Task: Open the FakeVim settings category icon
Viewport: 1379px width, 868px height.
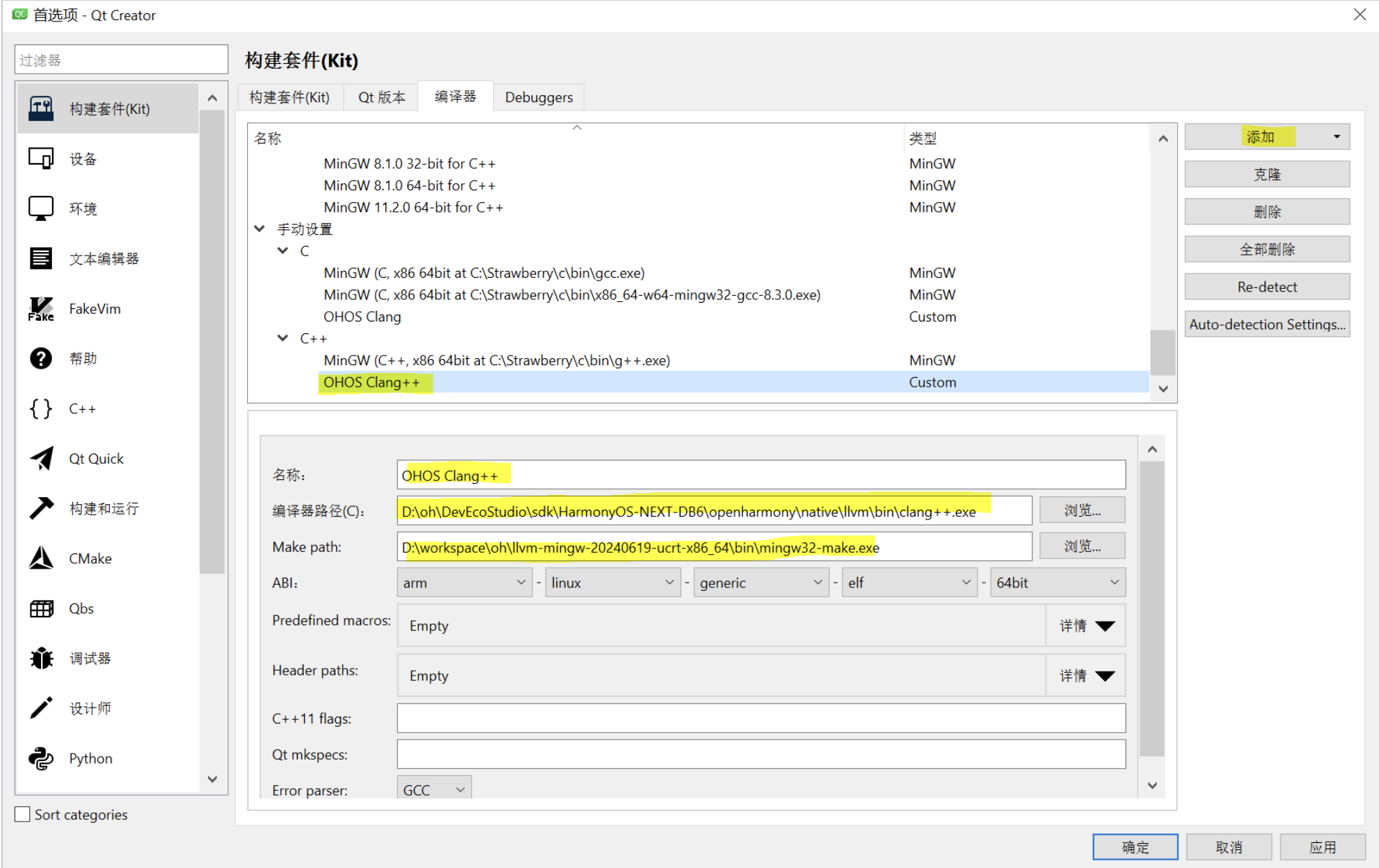Action: (x=41, y=309)
